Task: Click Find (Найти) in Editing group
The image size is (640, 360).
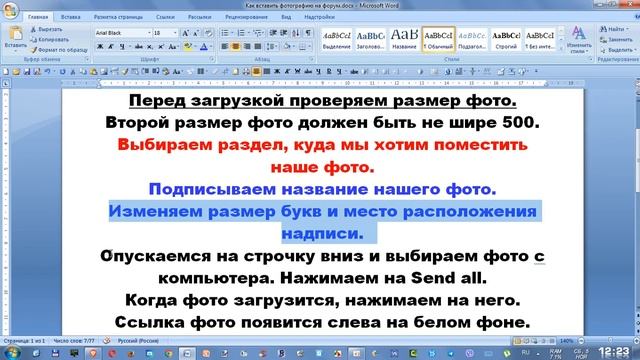Action: (614, 29)
